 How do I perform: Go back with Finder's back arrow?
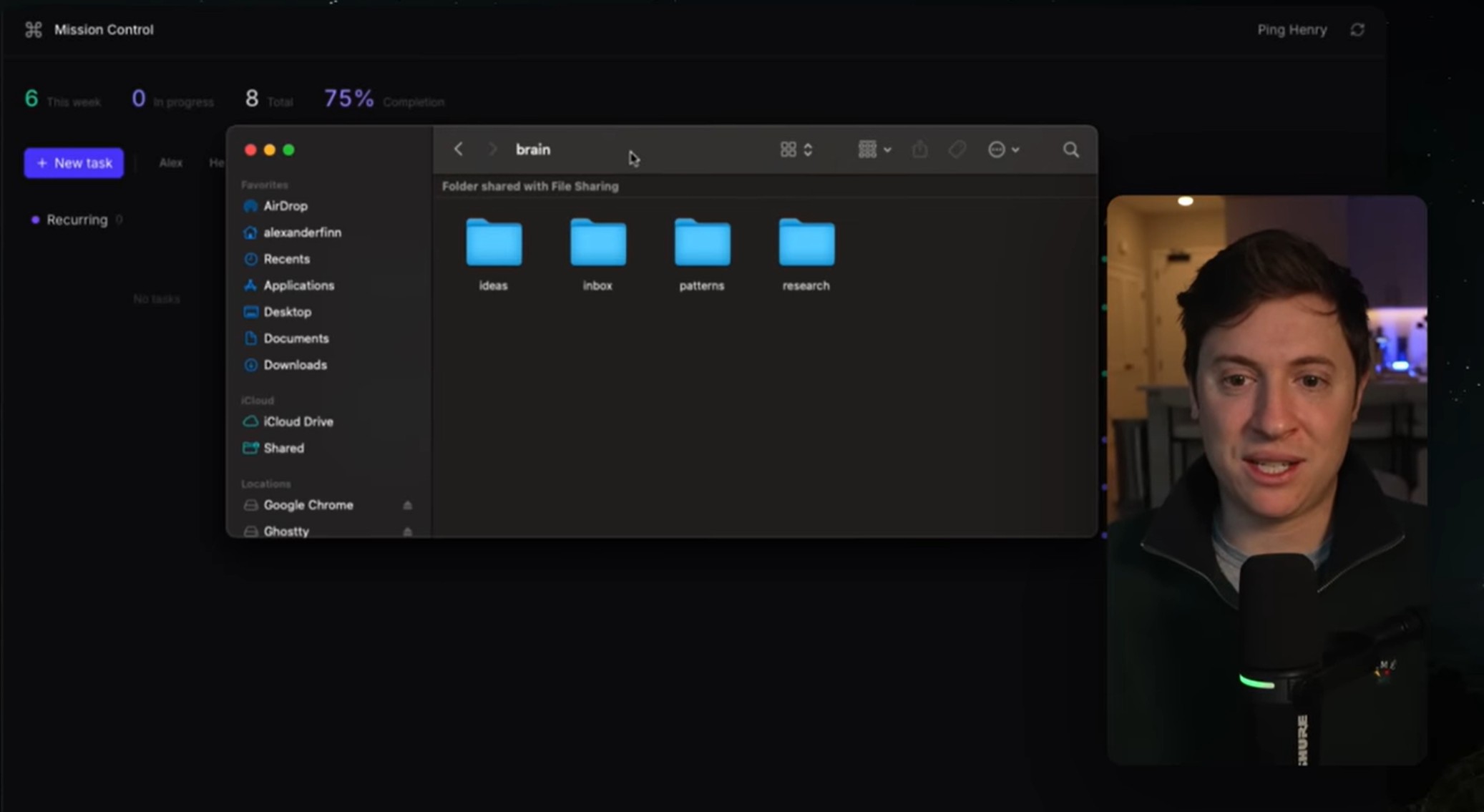coord(459,150)
